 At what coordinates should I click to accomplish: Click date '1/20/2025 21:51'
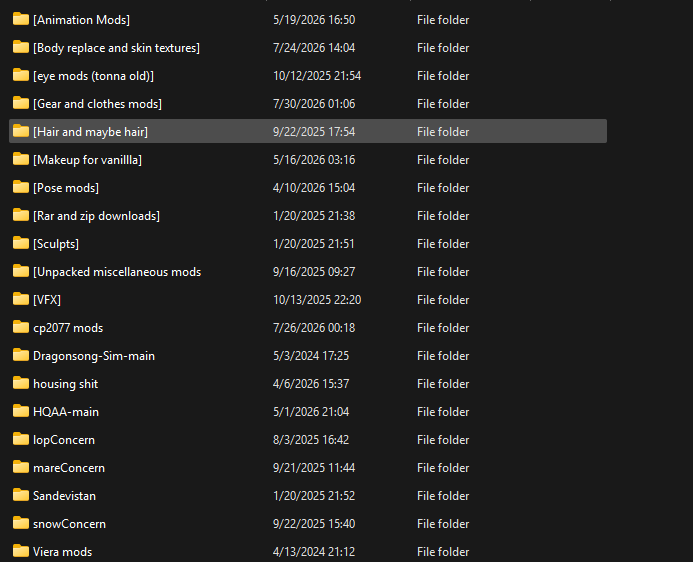[313, 244]
